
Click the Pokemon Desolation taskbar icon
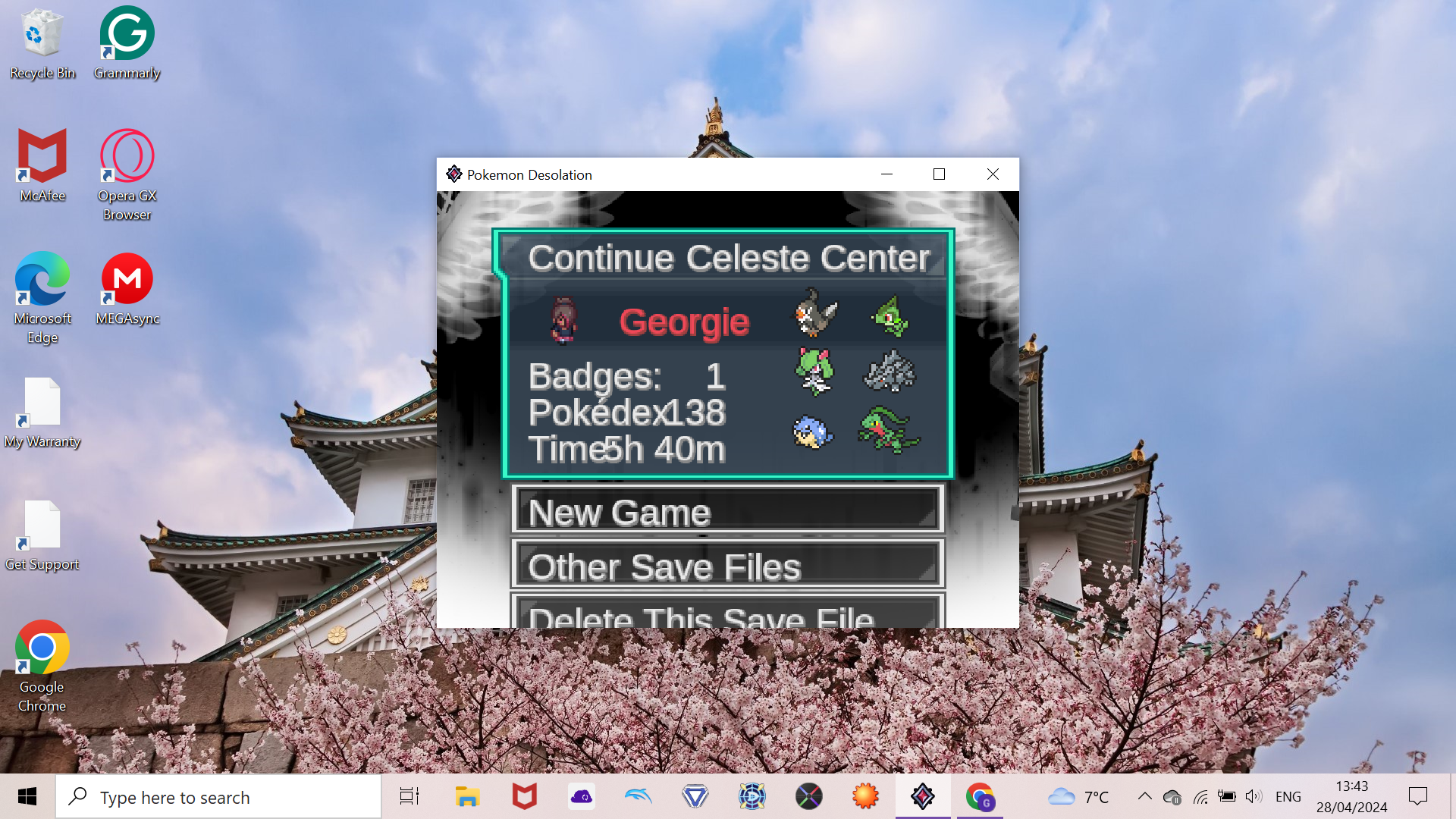pyautogui.click(x=923, y=796)
